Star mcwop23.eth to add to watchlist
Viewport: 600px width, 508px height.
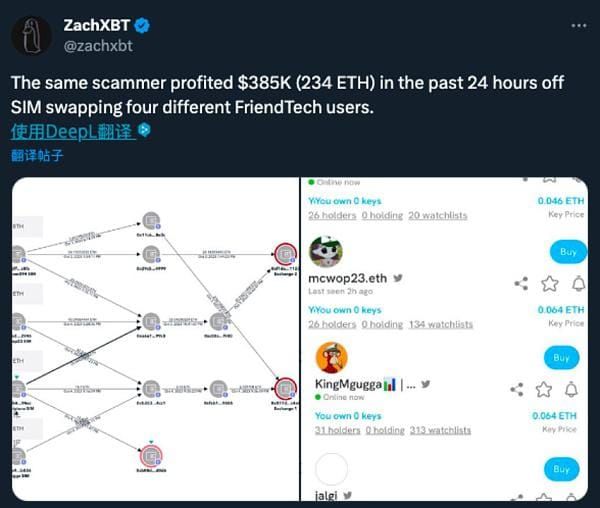pos(549,283)
